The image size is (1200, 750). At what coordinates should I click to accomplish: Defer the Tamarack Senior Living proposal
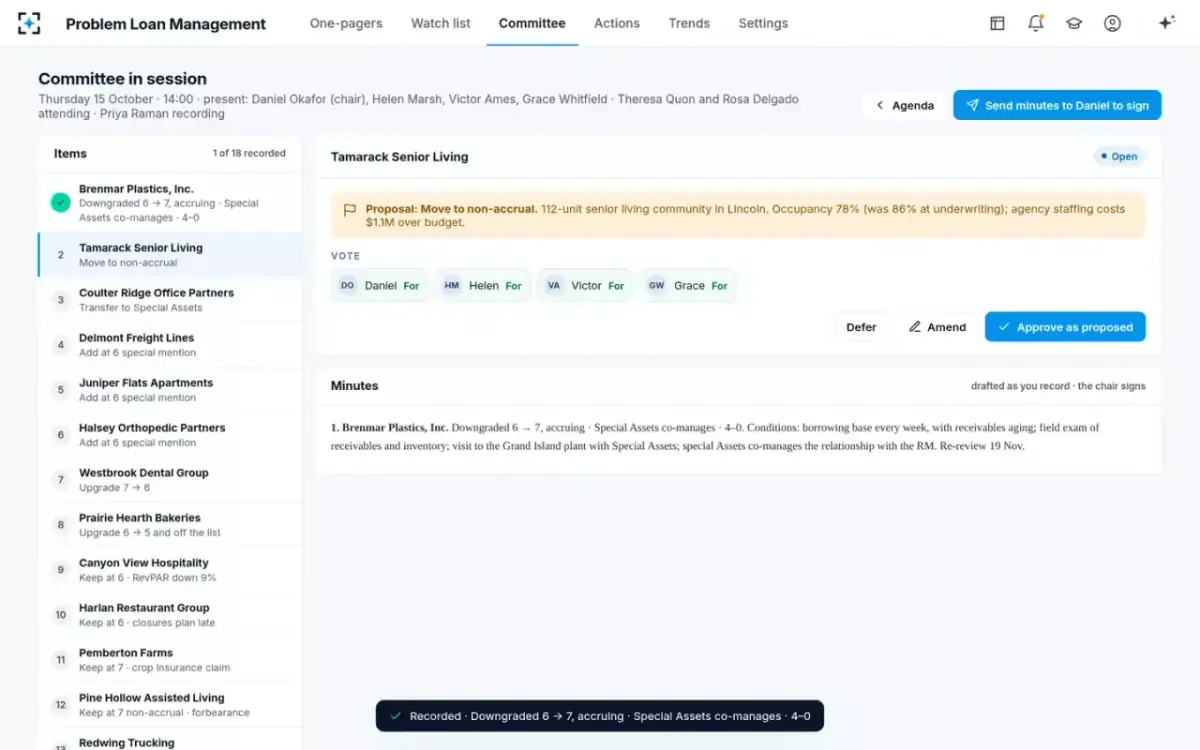click(861, 327)
